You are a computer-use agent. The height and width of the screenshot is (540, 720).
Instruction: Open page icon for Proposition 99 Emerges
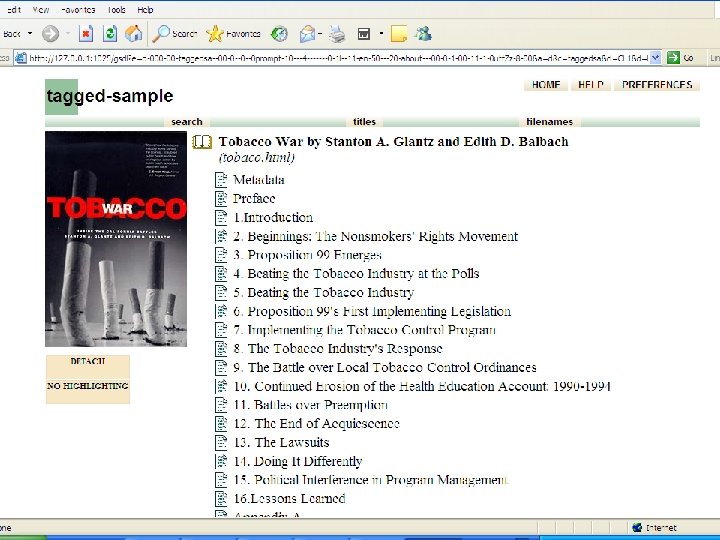pyautogui.click(x=221, y=254)
